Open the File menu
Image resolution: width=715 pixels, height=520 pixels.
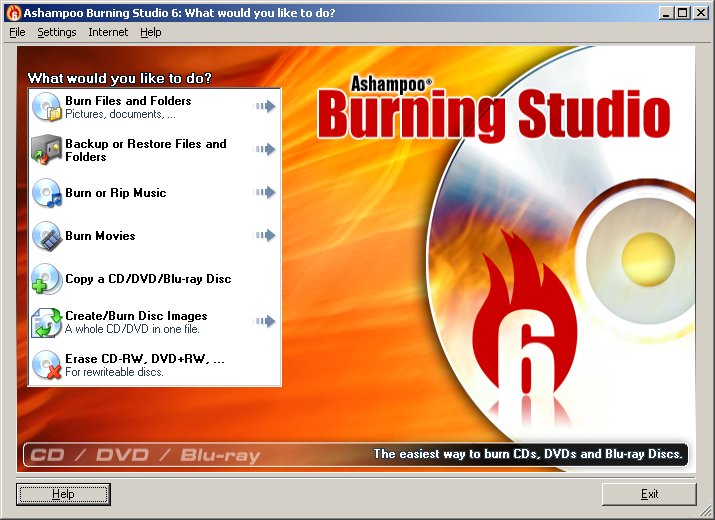tap(17, 32)
